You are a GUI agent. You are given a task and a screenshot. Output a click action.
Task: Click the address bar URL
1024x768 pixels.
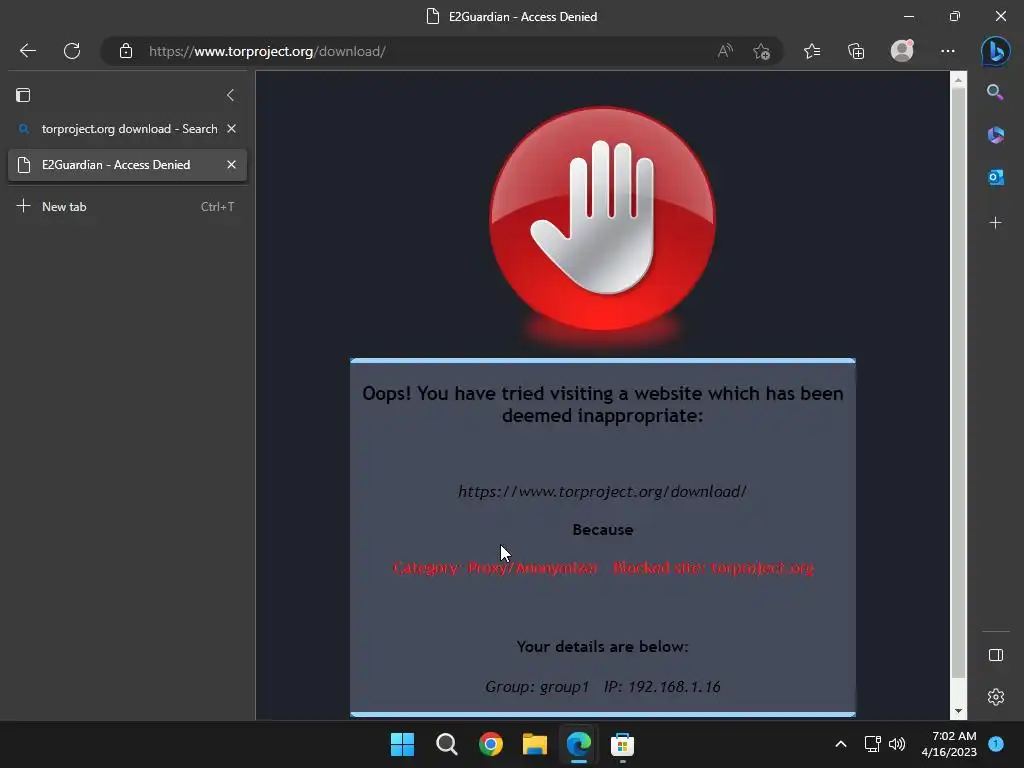(267, 51)
